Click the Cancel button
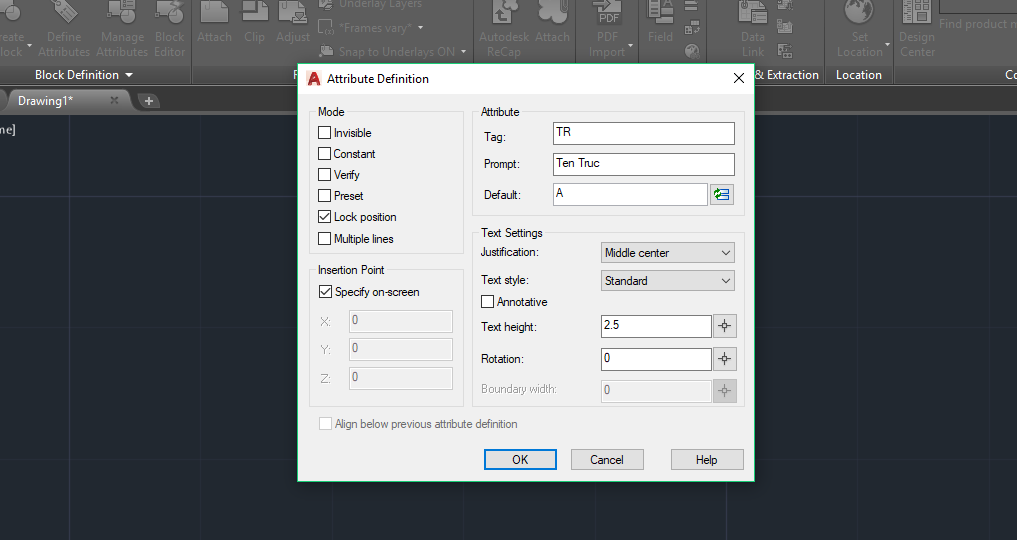This screenshot has height=540, width=1017. click(607, 460)
